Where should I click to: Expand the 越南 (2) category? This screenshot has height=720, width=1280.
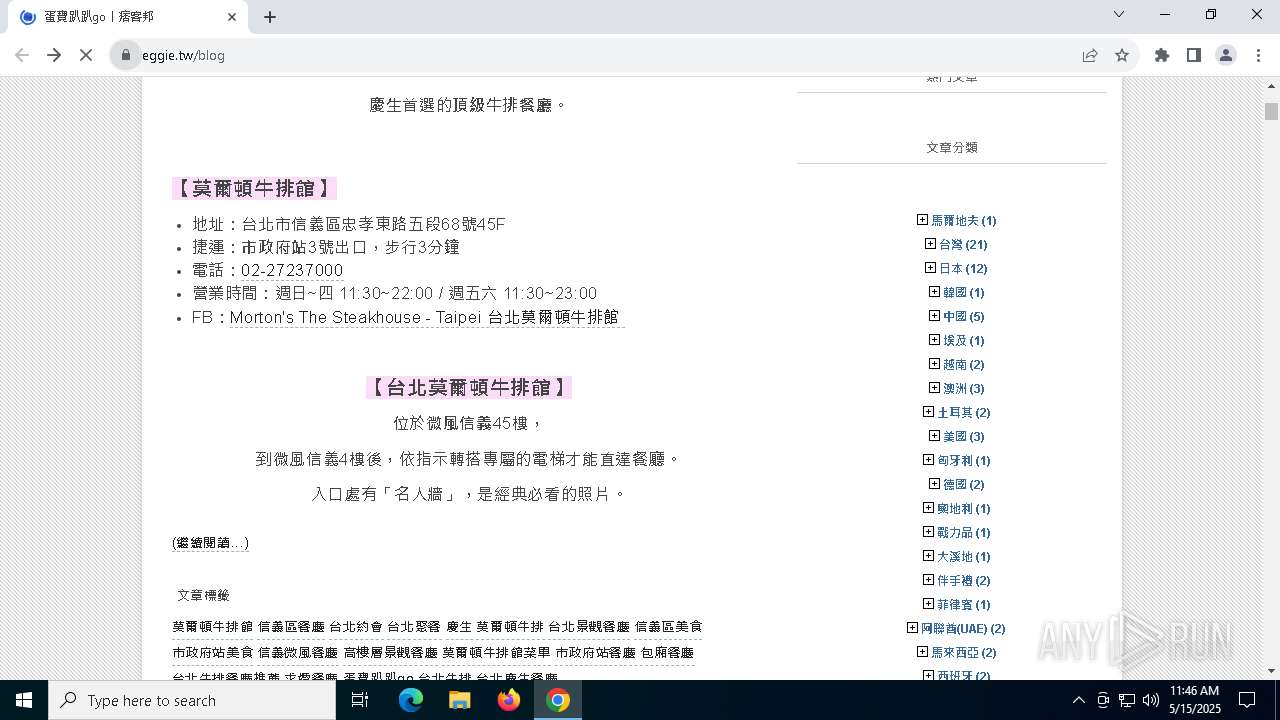934,364
